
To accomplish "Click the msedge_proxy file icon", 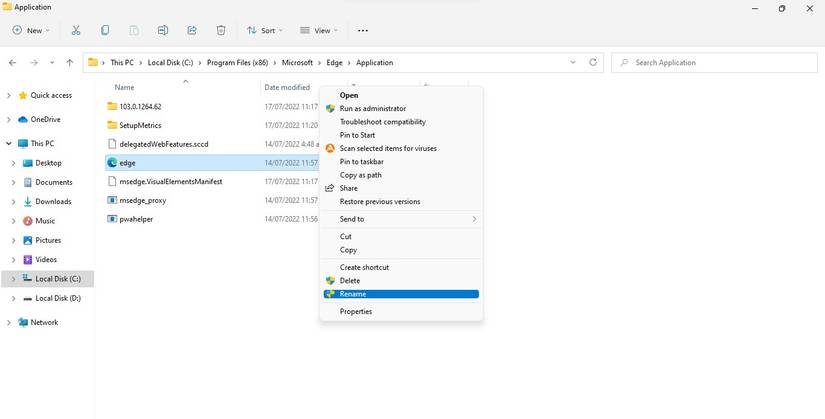I will (x=112, y=200).
